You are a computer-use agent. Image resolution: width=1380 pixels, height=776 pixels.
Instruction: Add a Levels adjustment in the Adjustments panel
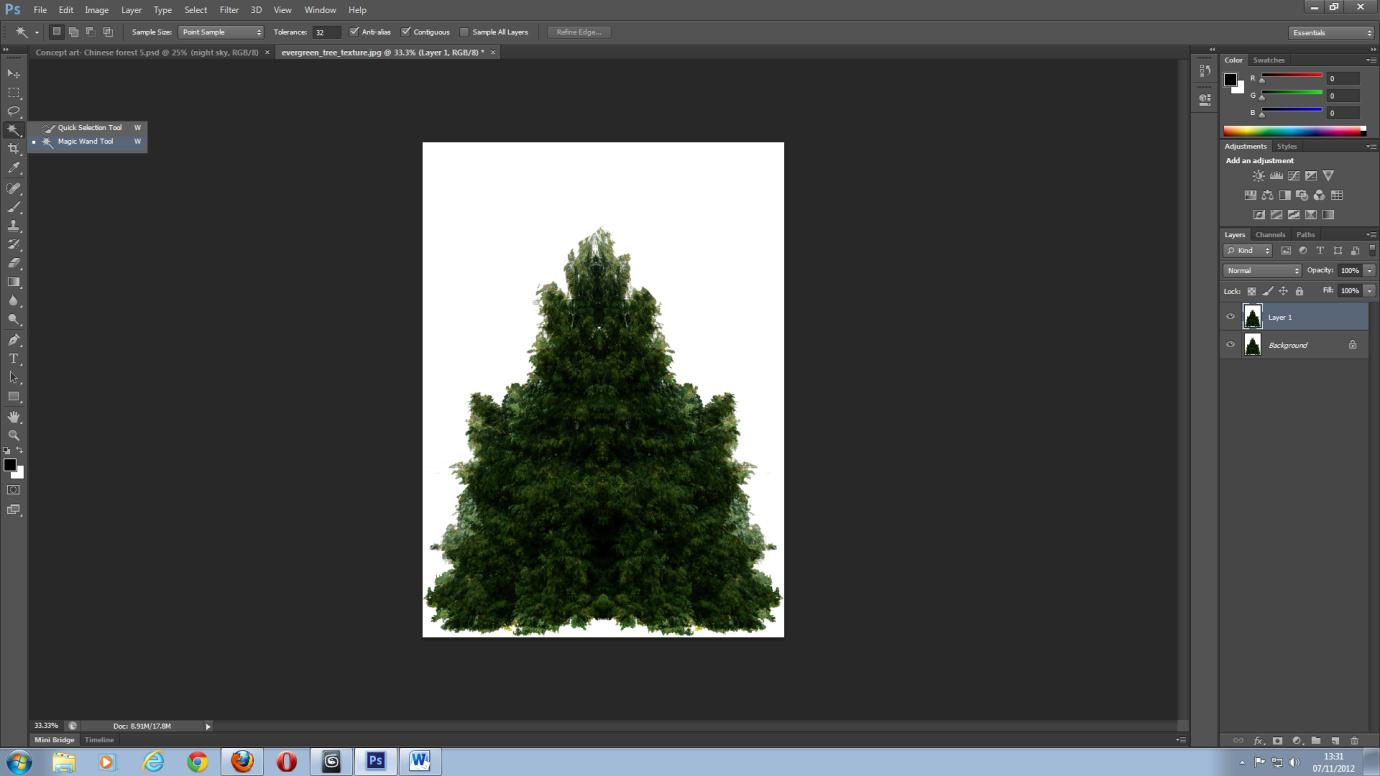coord(1277,175)
